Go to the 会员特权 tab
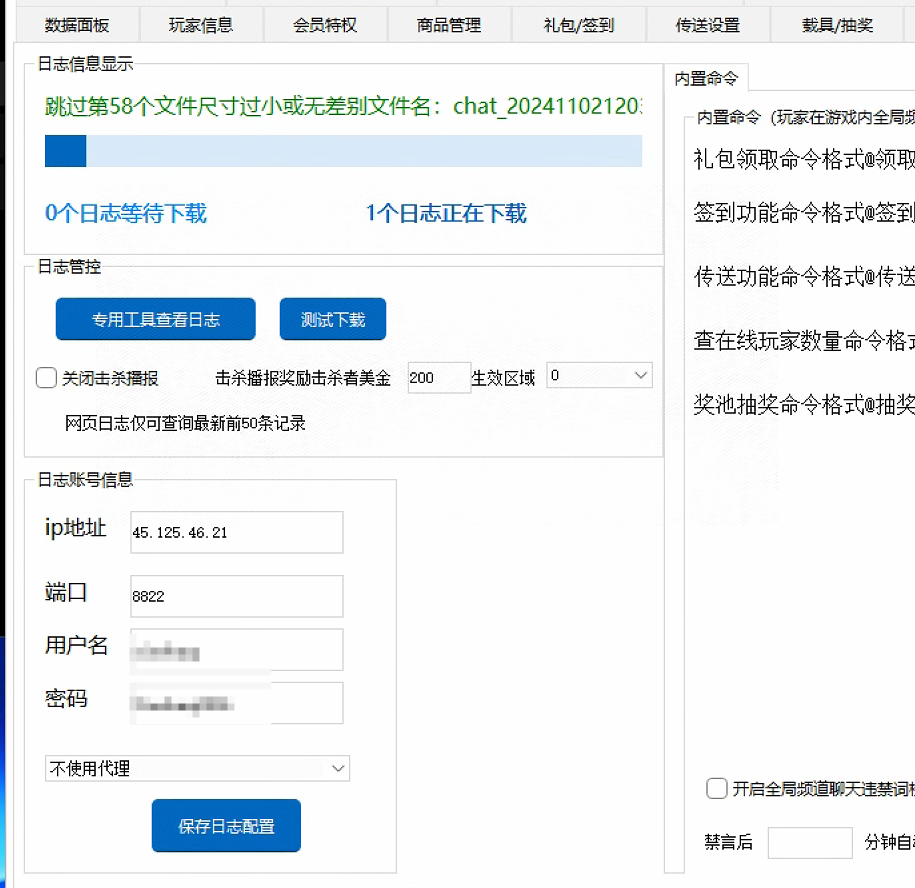This screenshot has height=888, width=915. 325,25
